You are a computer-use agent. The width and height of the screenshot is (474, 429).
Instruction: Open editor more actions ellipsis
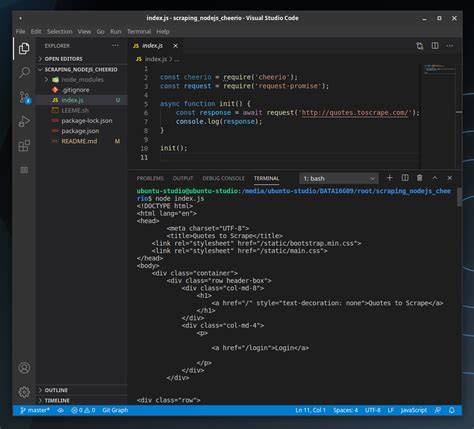(x=450, y=46)
